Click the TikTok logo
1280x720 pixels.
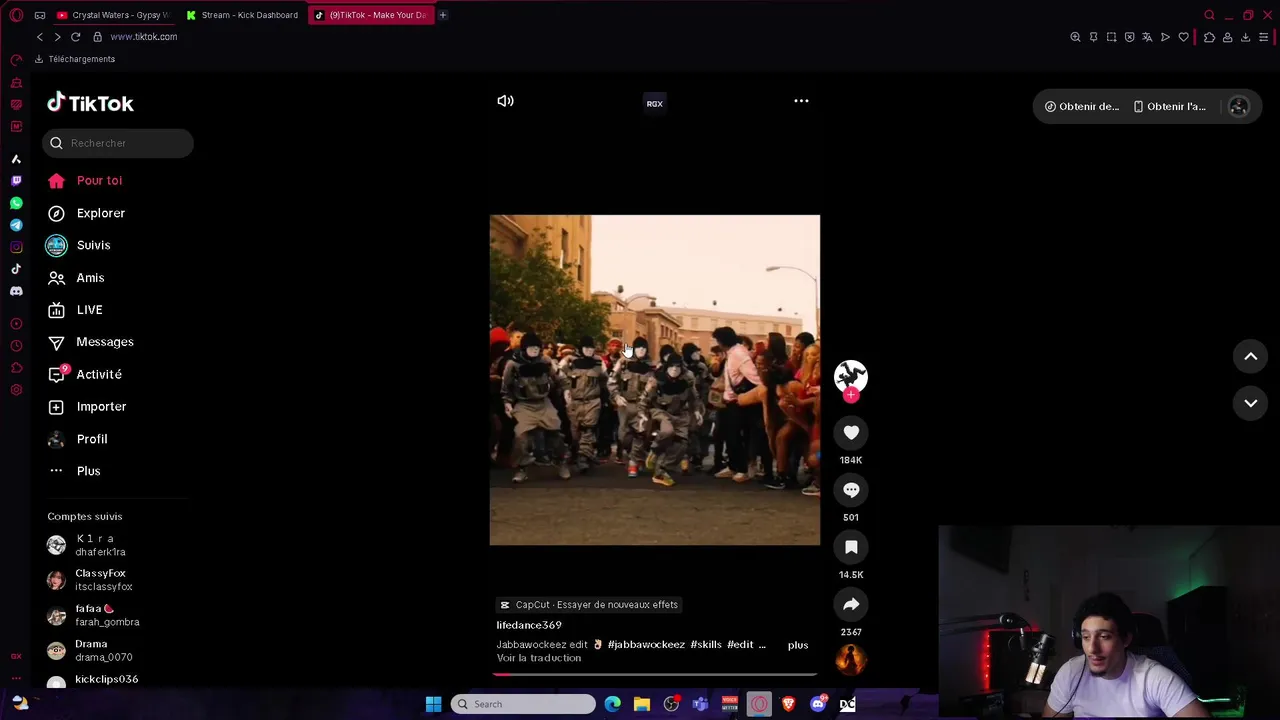(x=90, y=103)
